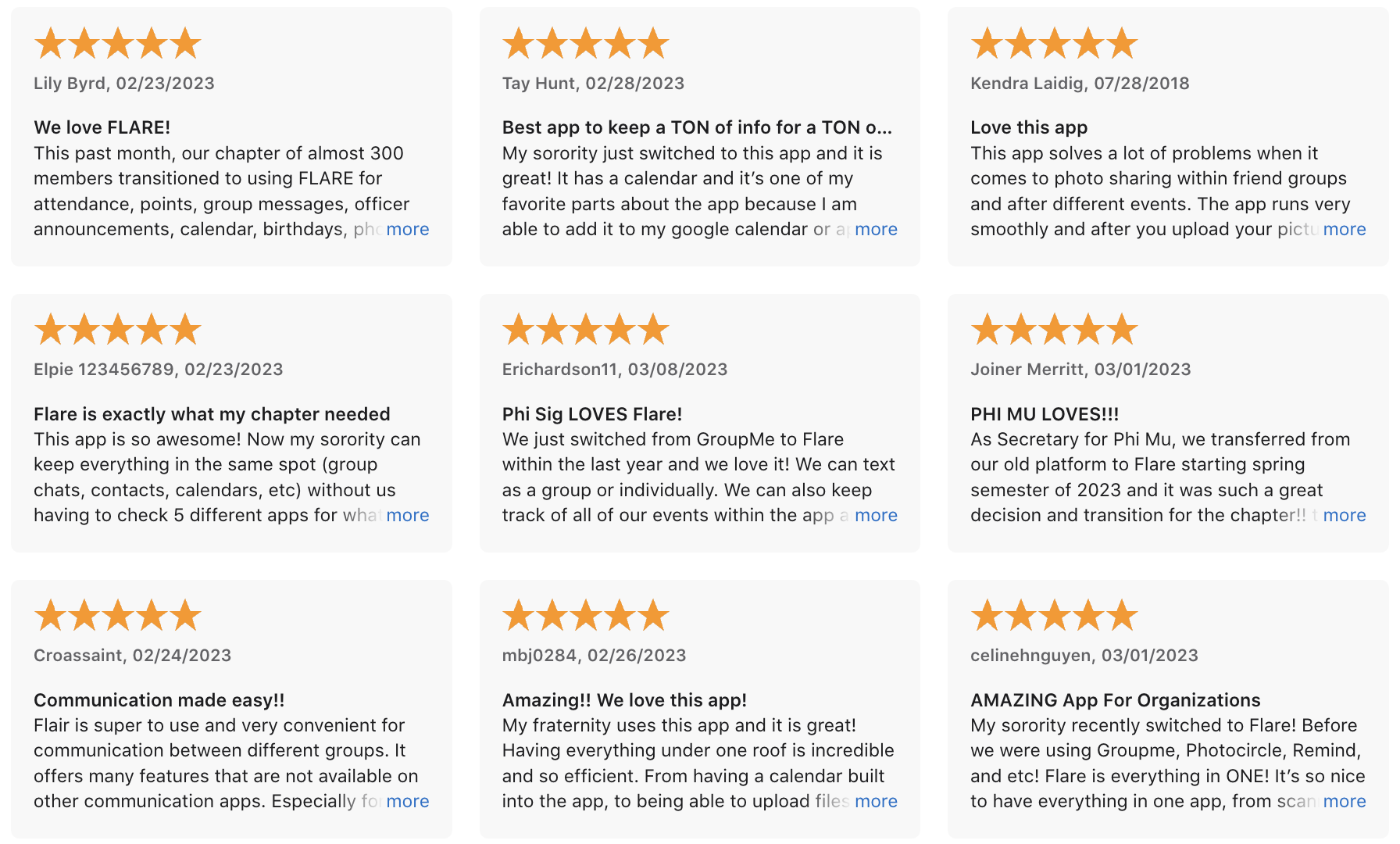Screen dimensions: 1400x844
Task: Expand Croassaint's review with more link
Action: click(x=407, y=801)
